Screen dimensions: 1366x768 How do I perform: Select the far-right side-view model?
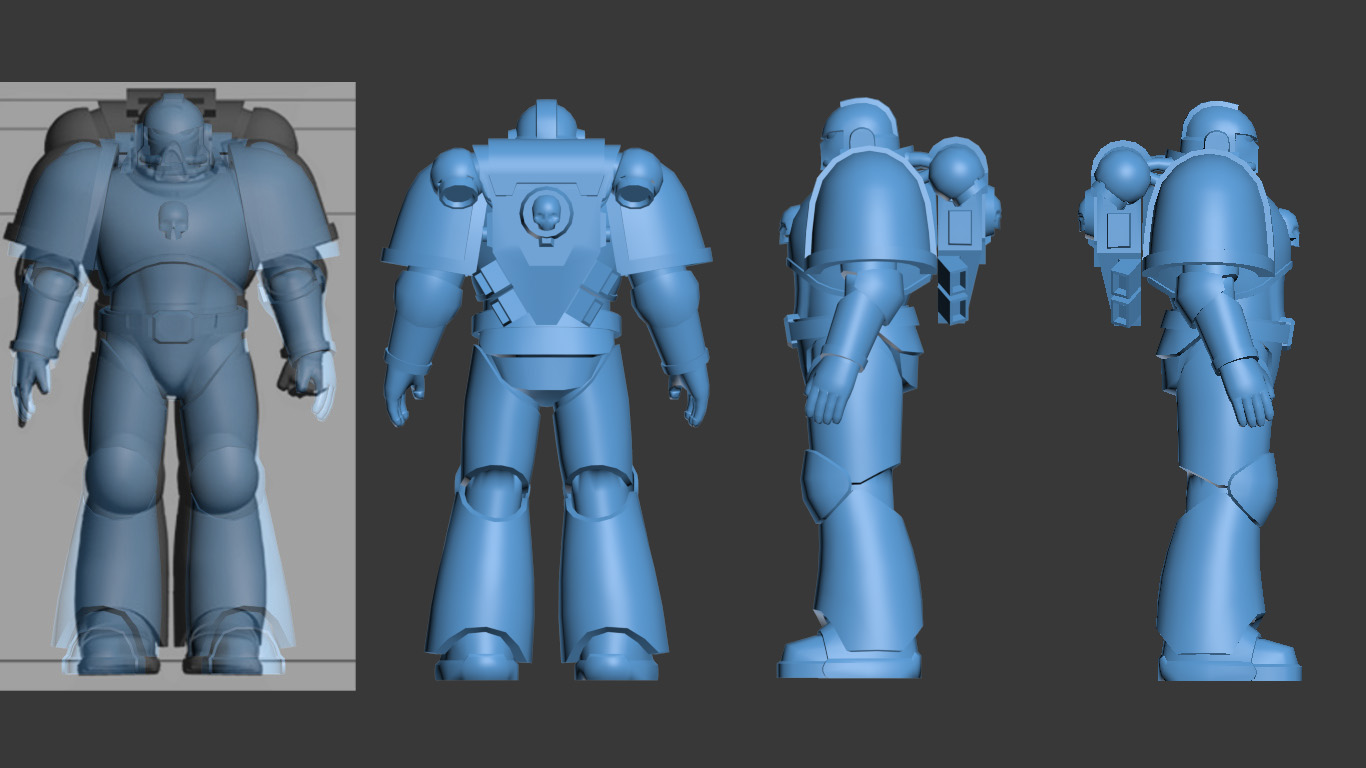[1192, 391]
